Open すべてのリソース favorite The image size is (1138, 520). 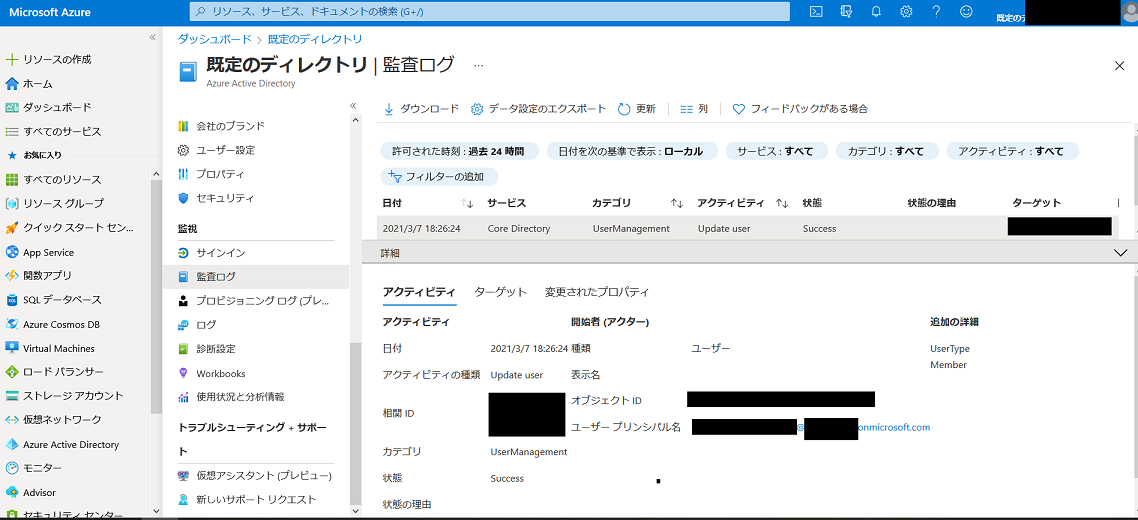53,179
